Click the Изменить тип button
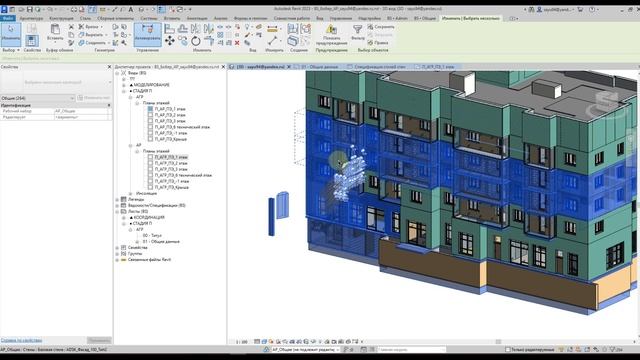The image size is (640, 360). (x=94, y=98)
